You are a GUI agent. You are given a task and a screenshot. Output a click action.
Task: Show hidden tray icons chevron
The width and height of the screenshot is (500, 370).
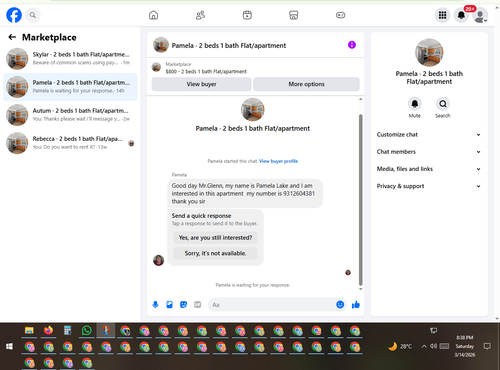[x=424, y=346]
